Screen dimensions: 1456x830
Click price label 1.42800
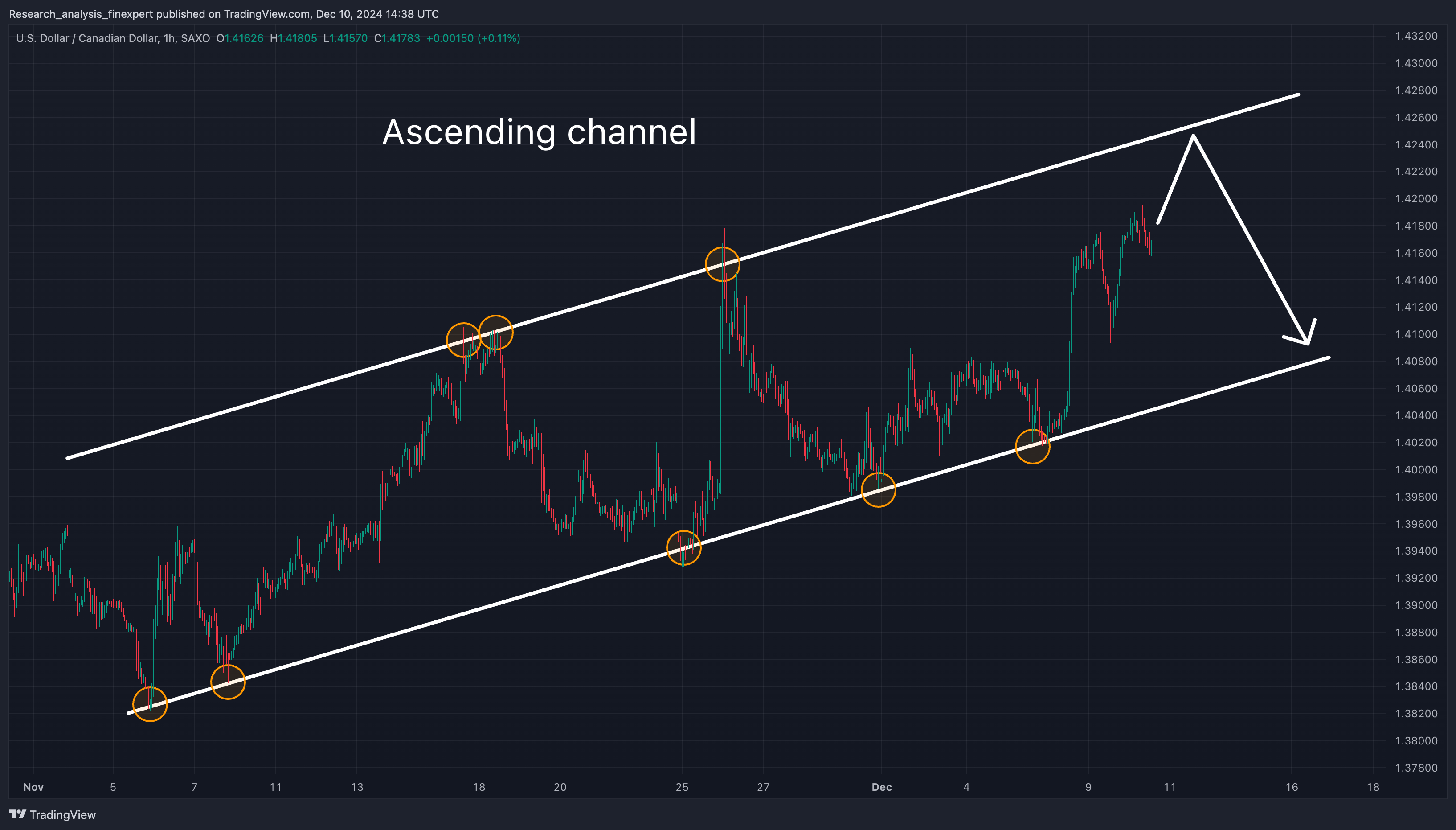(x=1416, y=90)
